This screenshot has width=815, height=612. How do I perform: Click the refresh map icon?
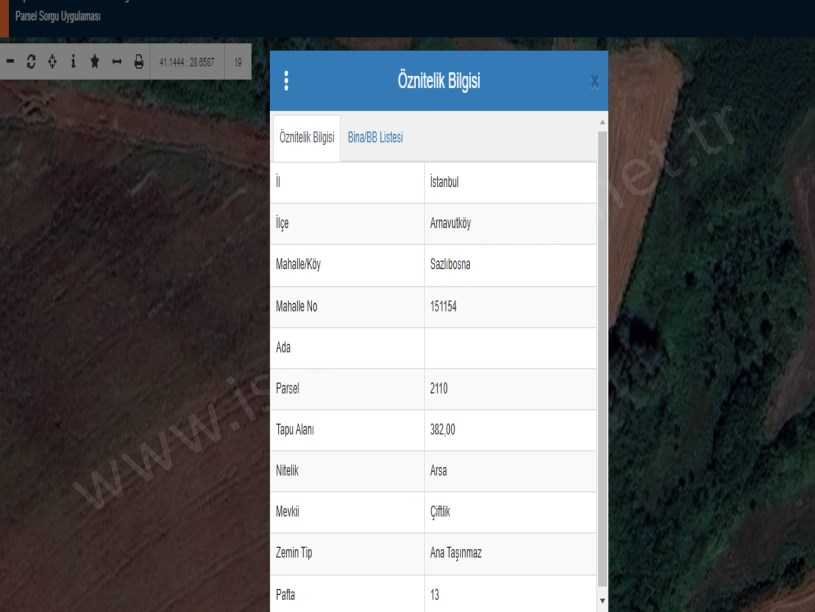(x=31, y=61)
